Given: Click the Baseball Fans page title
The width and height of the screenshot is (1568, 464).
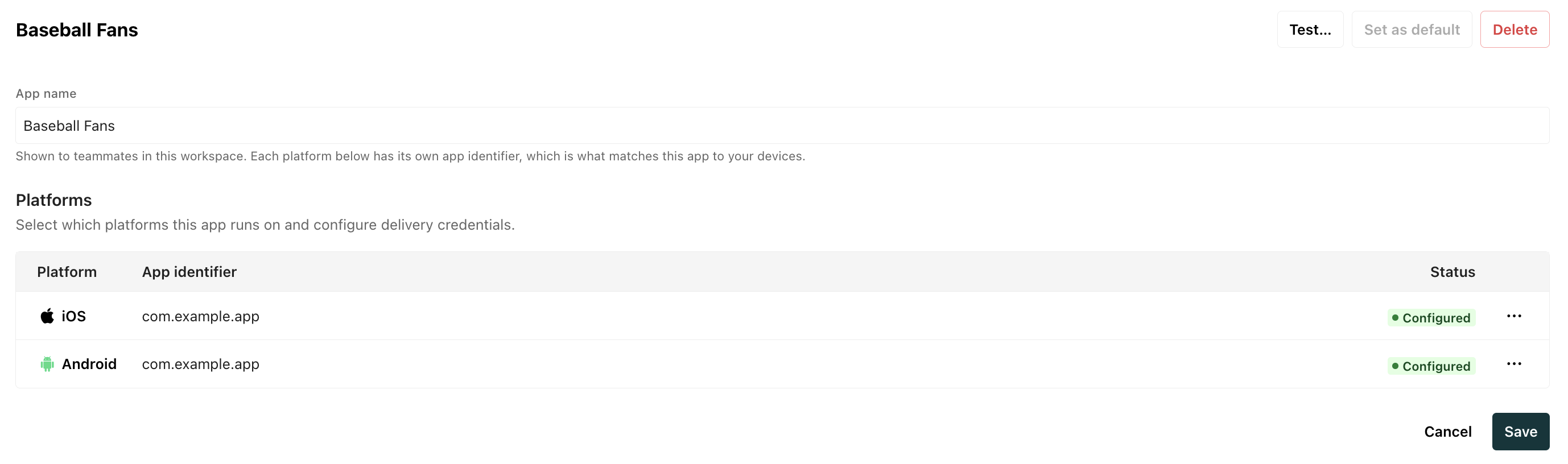Looking at the screenshot, I should point(77,30).
